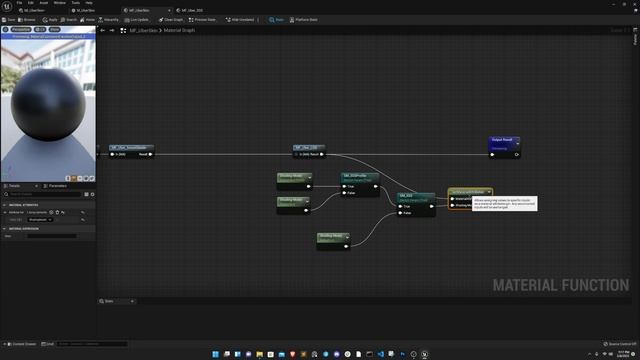Open the attribute array element dropdown
640x360 pixels.
40,220
